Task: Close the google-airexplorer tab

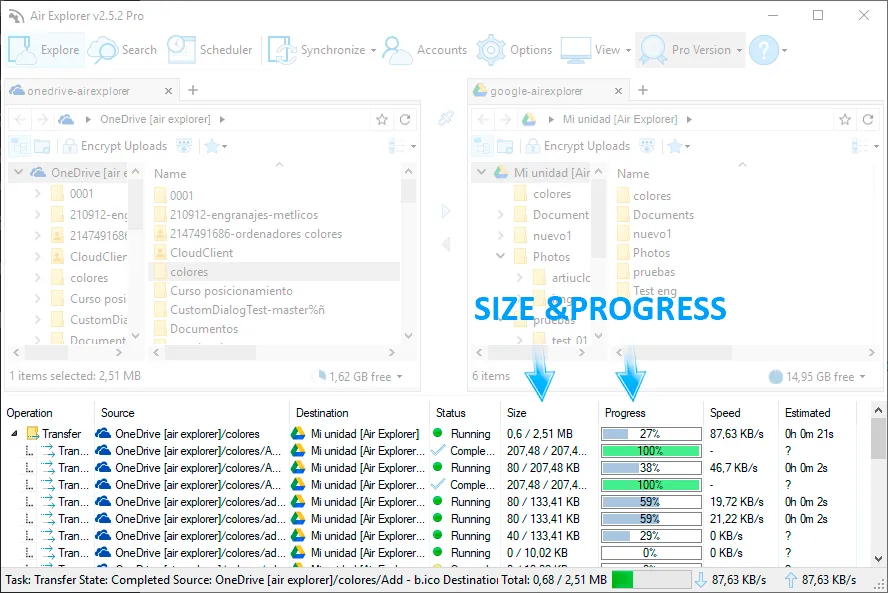Action: (618, 91)
